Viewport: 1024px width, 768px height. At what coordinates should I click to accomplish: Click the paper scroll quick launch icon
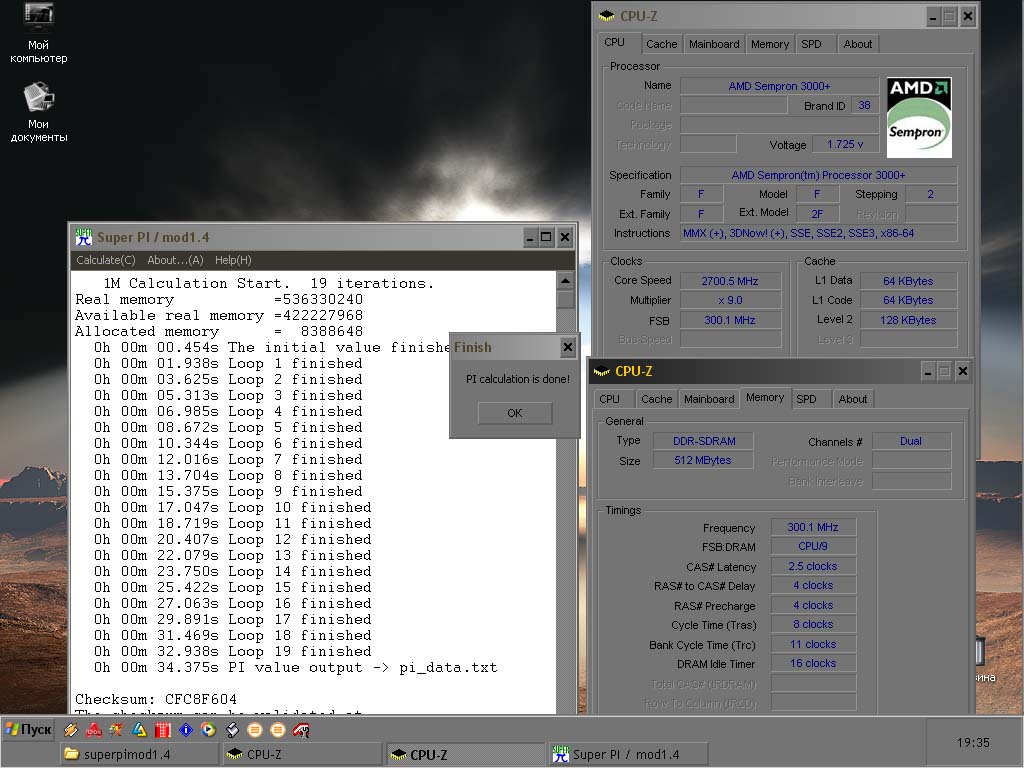(x=232, y=730)
